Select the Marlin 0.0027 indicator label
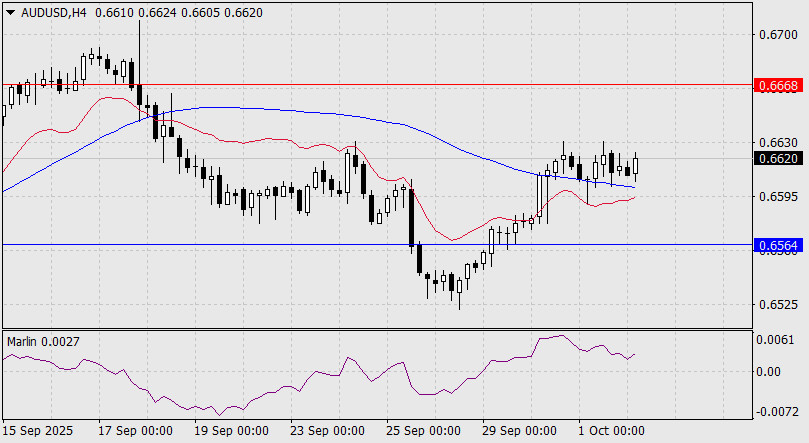 click(x=43, y=341)
